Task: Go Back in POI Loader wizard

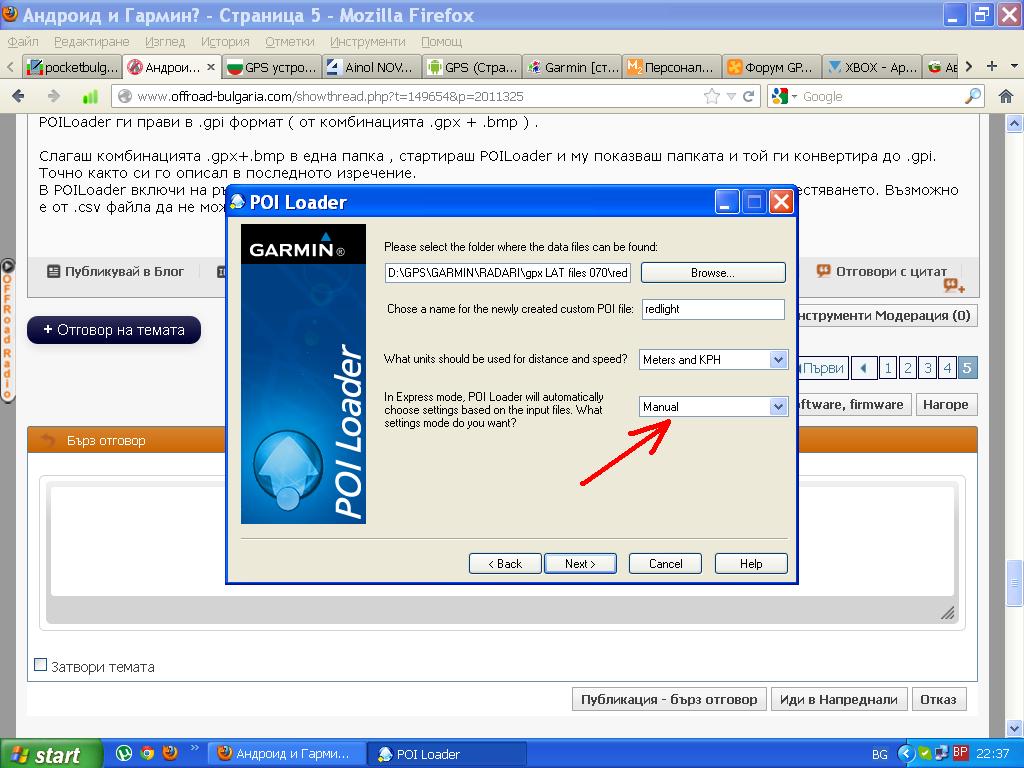Action: 505,564
